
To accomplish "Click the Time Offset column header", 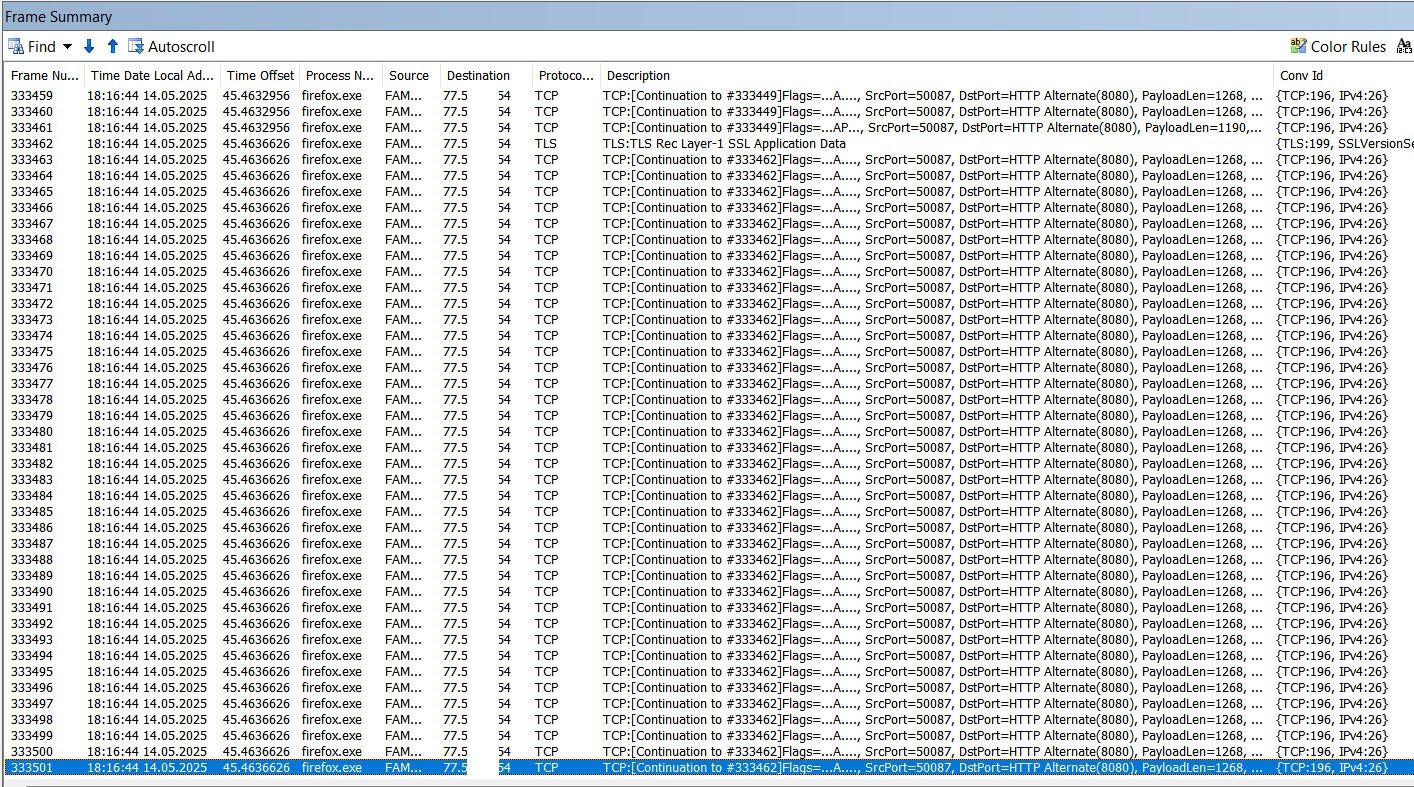I will [x=260, y=75].
